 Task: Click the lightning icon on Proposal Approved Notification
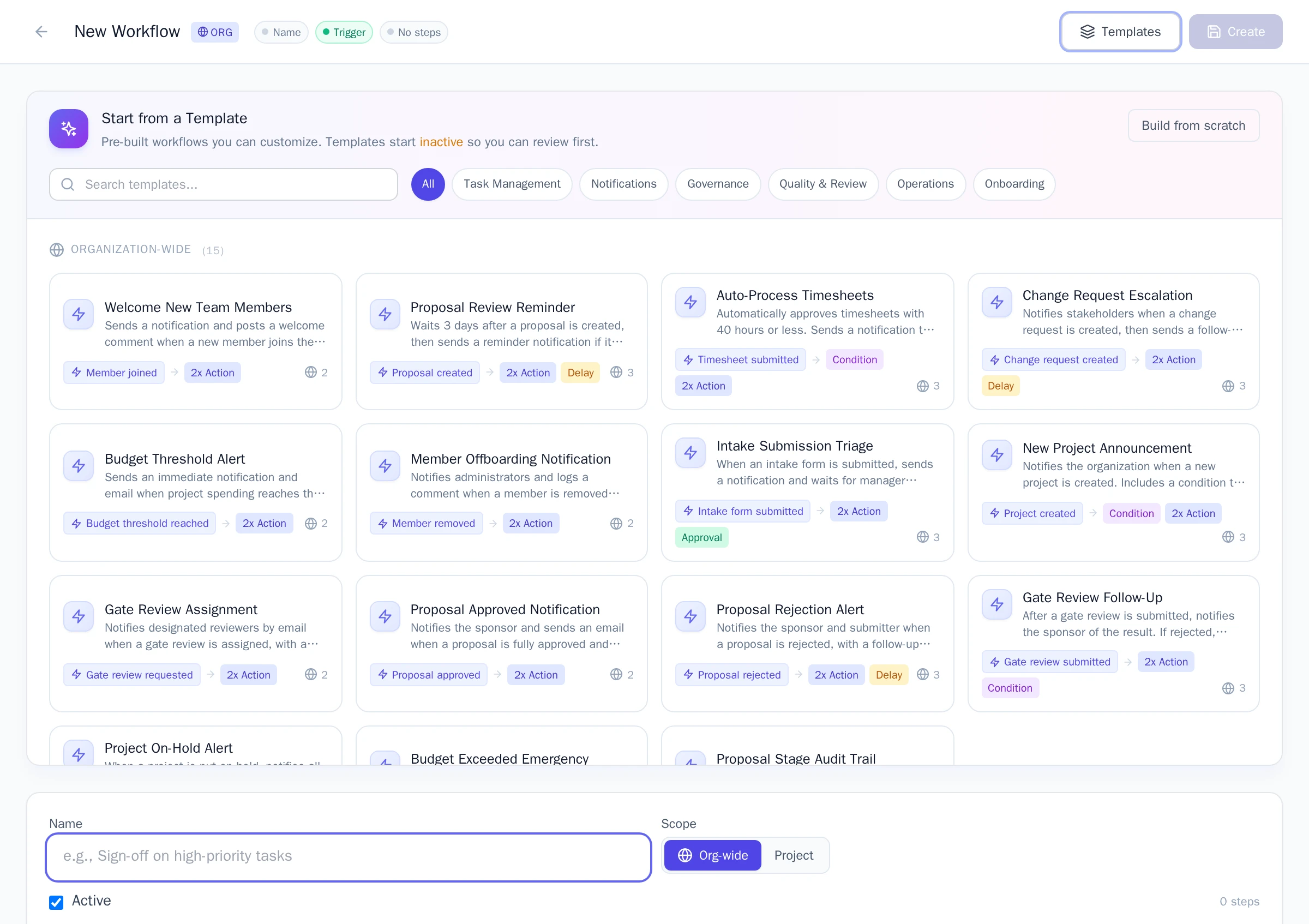pyautogui.click(x=385, y=616)
